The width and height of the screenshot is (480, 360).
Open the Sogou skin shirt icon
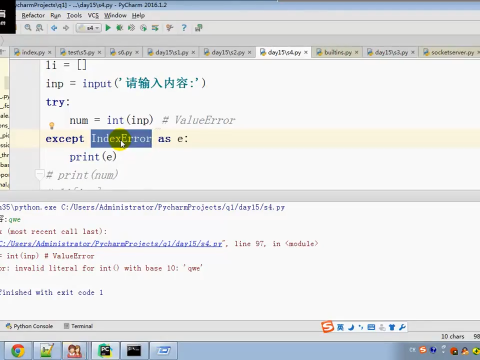click(392, 327)
